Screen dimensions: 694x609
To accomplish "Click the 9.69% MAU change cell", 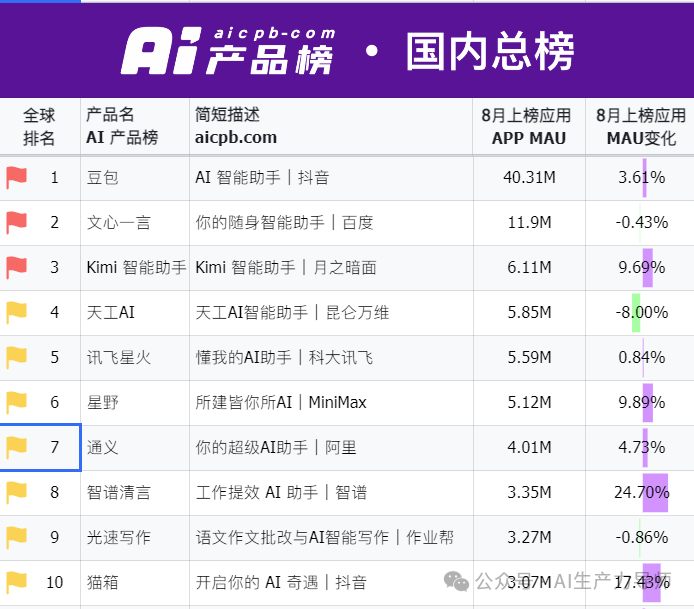I will 640,268.
